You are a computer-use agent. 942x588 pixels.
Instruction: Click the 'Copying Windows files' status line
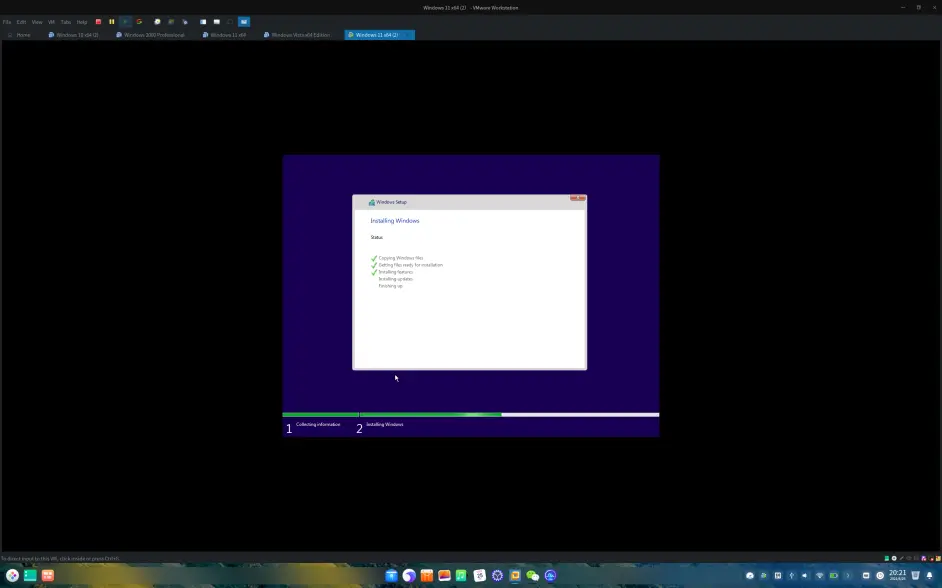[x=401, y=258]
